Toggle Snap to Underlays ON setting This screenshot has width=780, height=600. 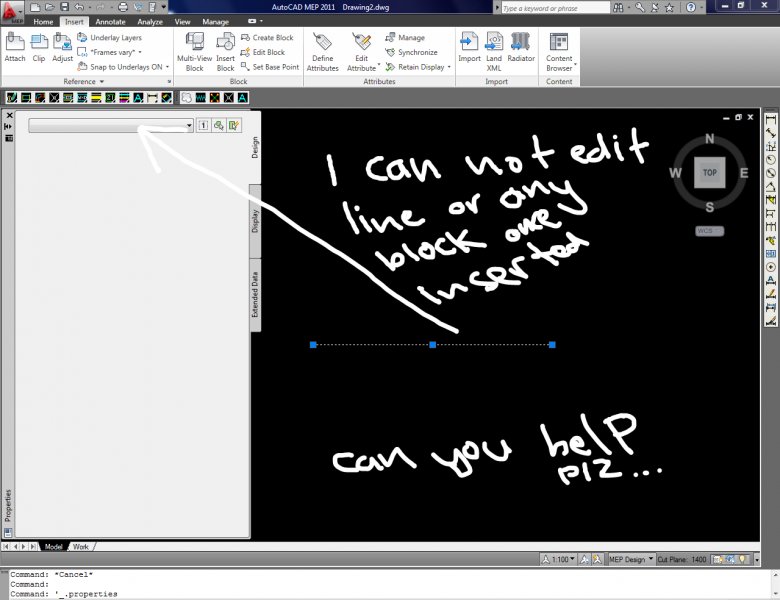[121, 67]
